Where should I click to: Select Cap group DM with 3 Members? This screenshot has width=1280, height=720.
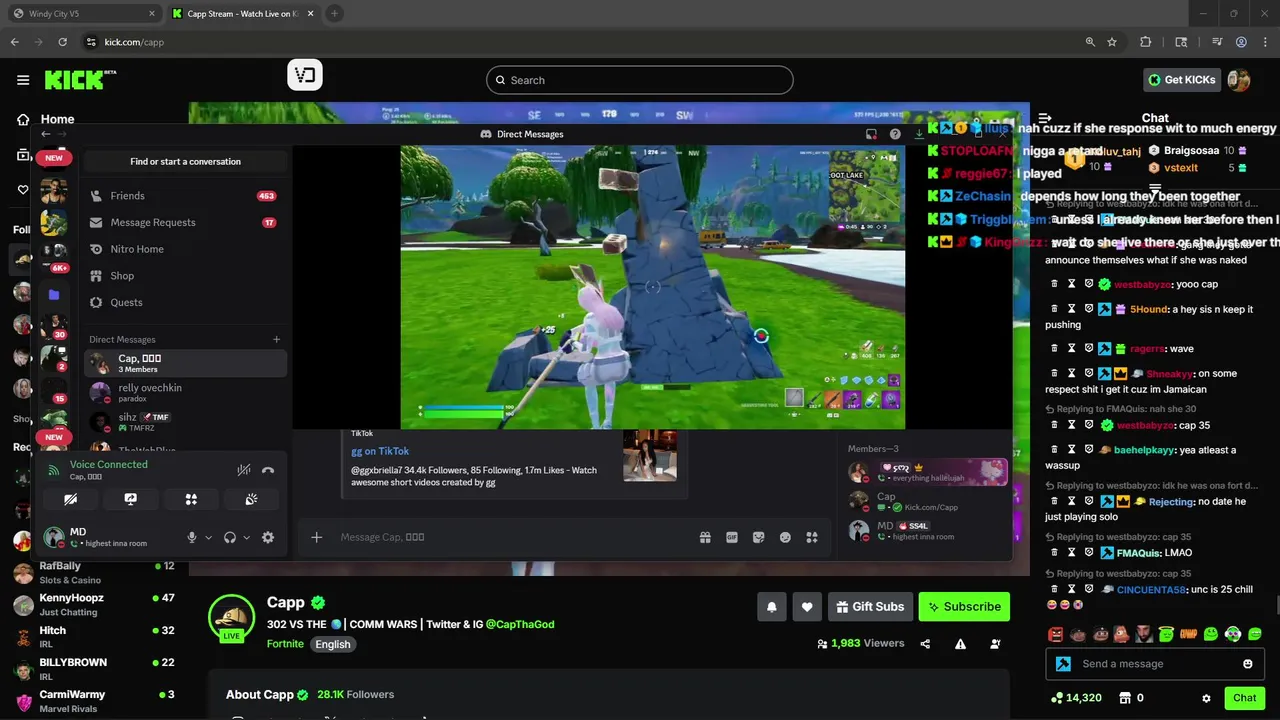coord(185,363)
